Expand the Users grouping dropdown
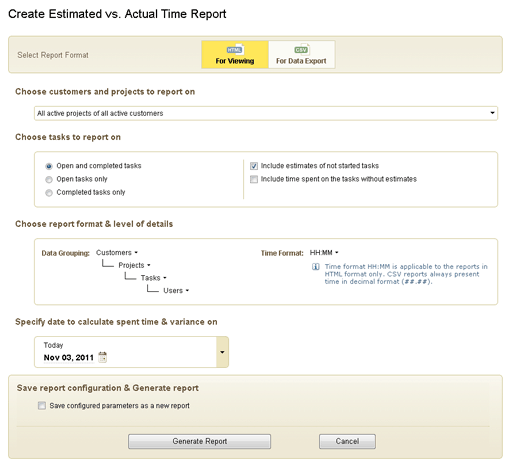 click(176, 291)
